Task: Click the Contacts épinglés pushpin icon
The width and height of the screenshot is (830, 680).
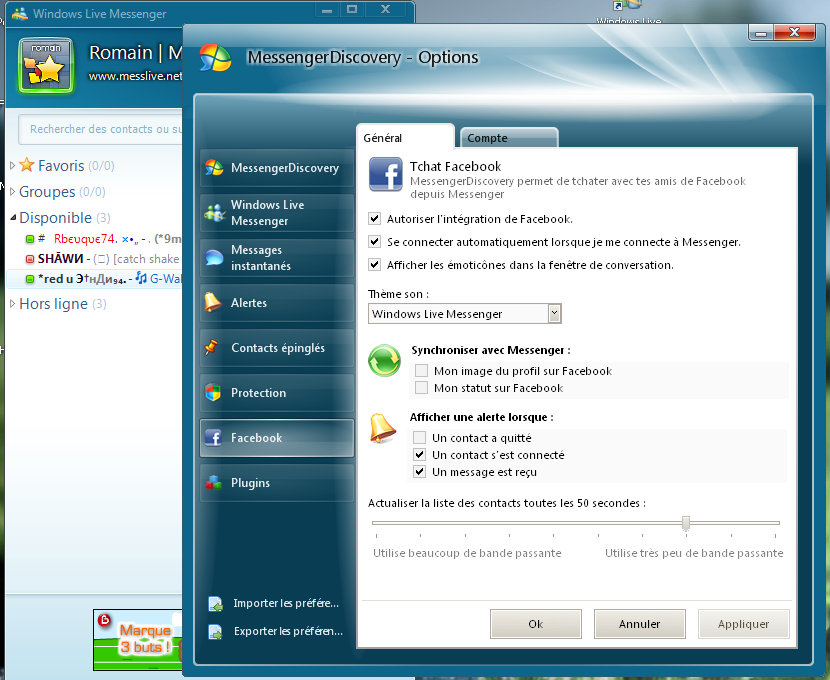Action: tap(212, 347)
